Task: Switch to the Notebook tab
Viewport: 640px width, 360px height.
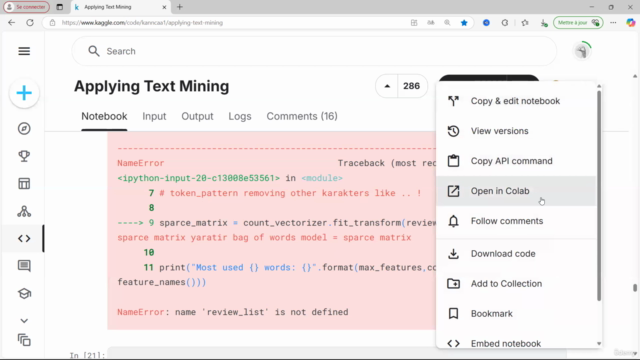Action: click(x=104, y=116)
